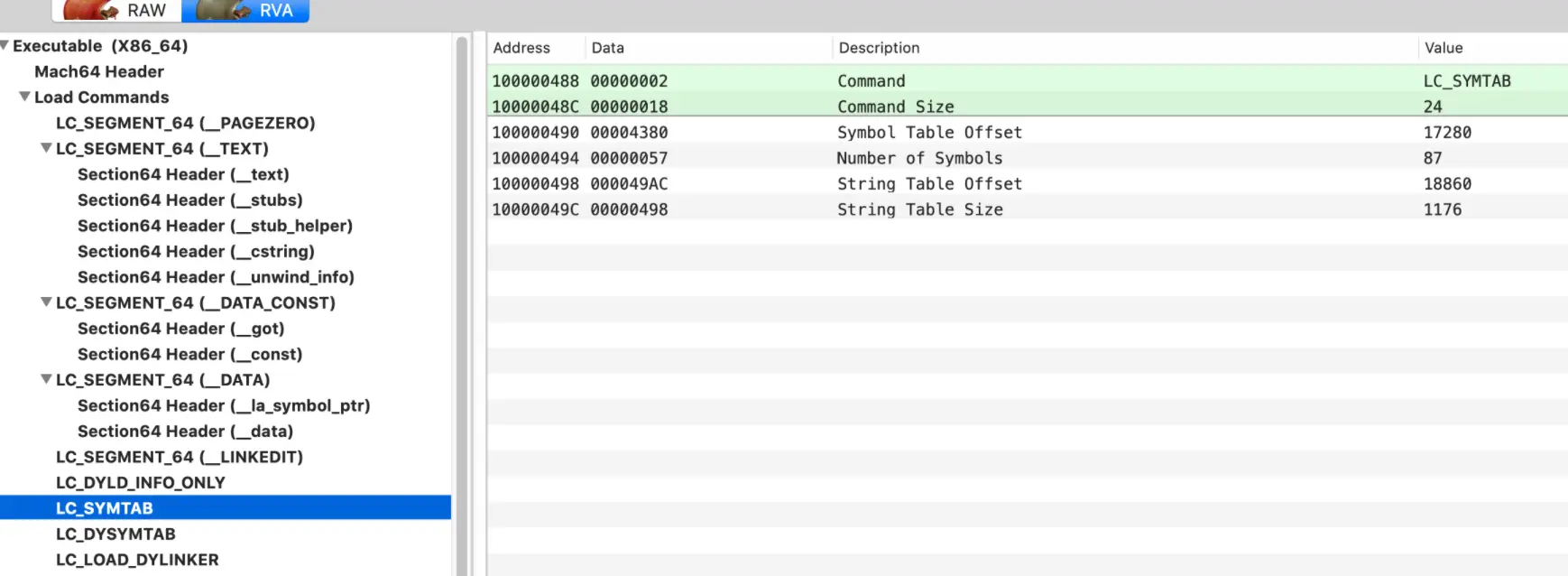Select the Symbol Table Offset row

coord(1028,133)
